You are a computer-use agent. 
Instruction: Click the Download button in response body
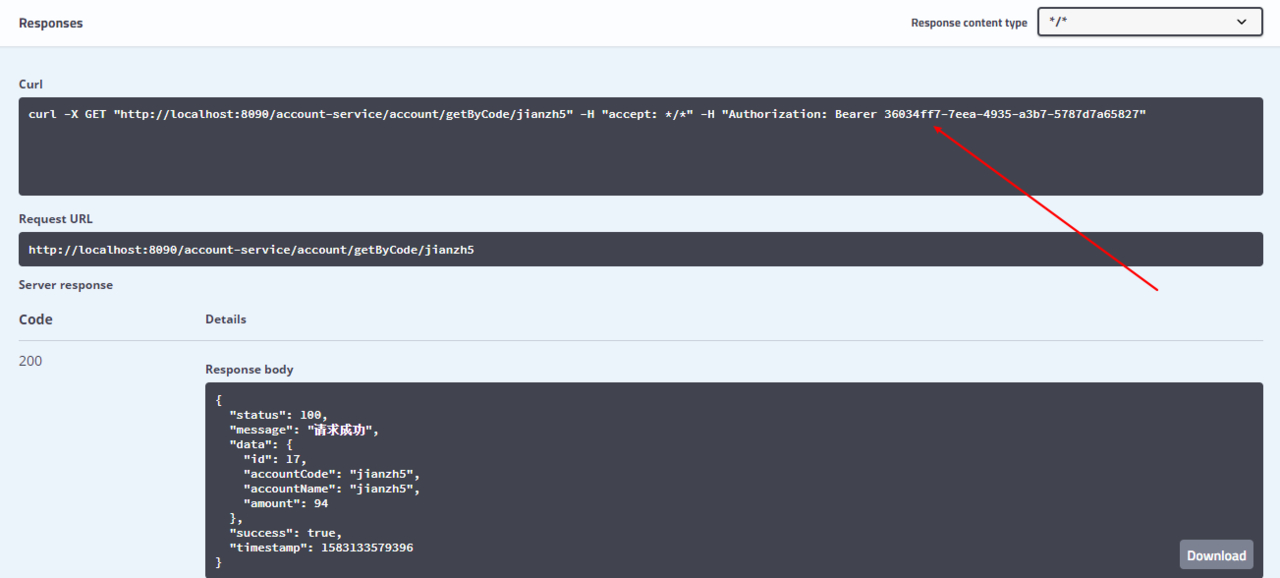[1216, 555]
